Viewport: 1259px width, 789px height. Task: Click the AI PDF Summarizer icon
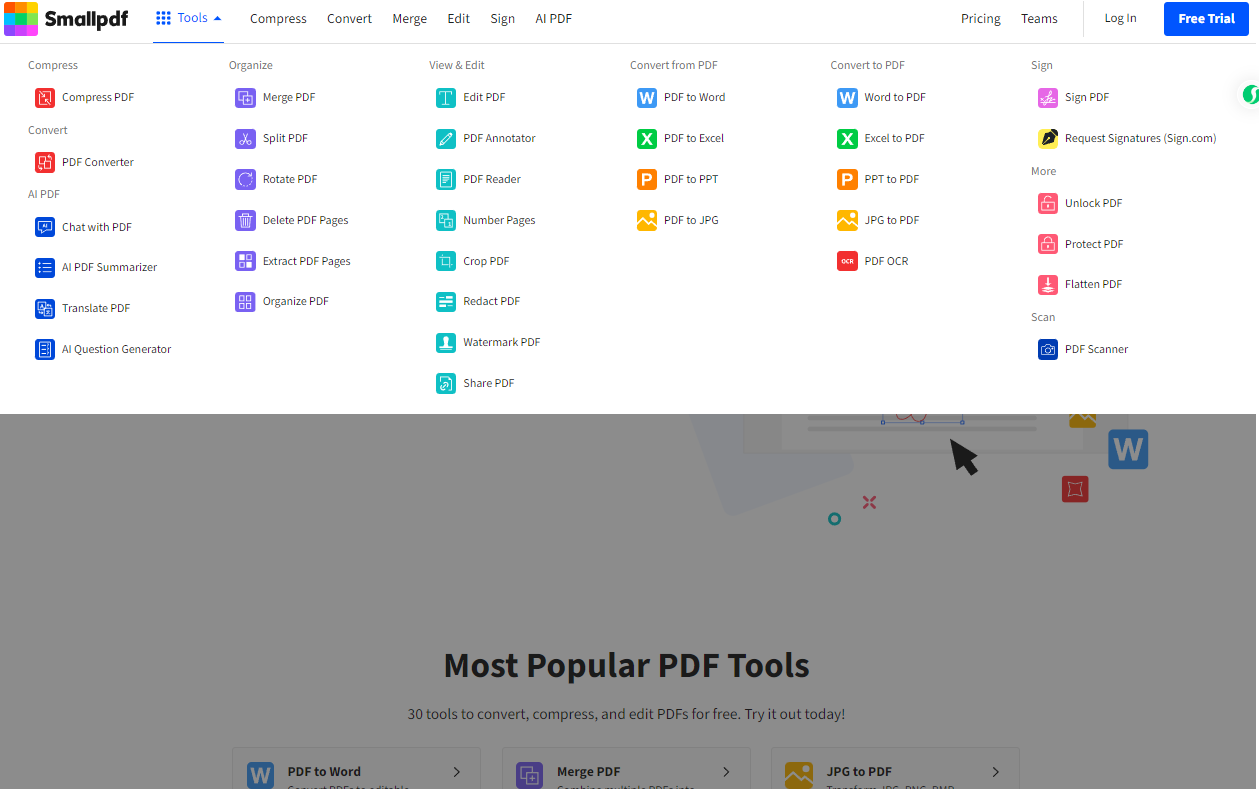tap(45, 267)
